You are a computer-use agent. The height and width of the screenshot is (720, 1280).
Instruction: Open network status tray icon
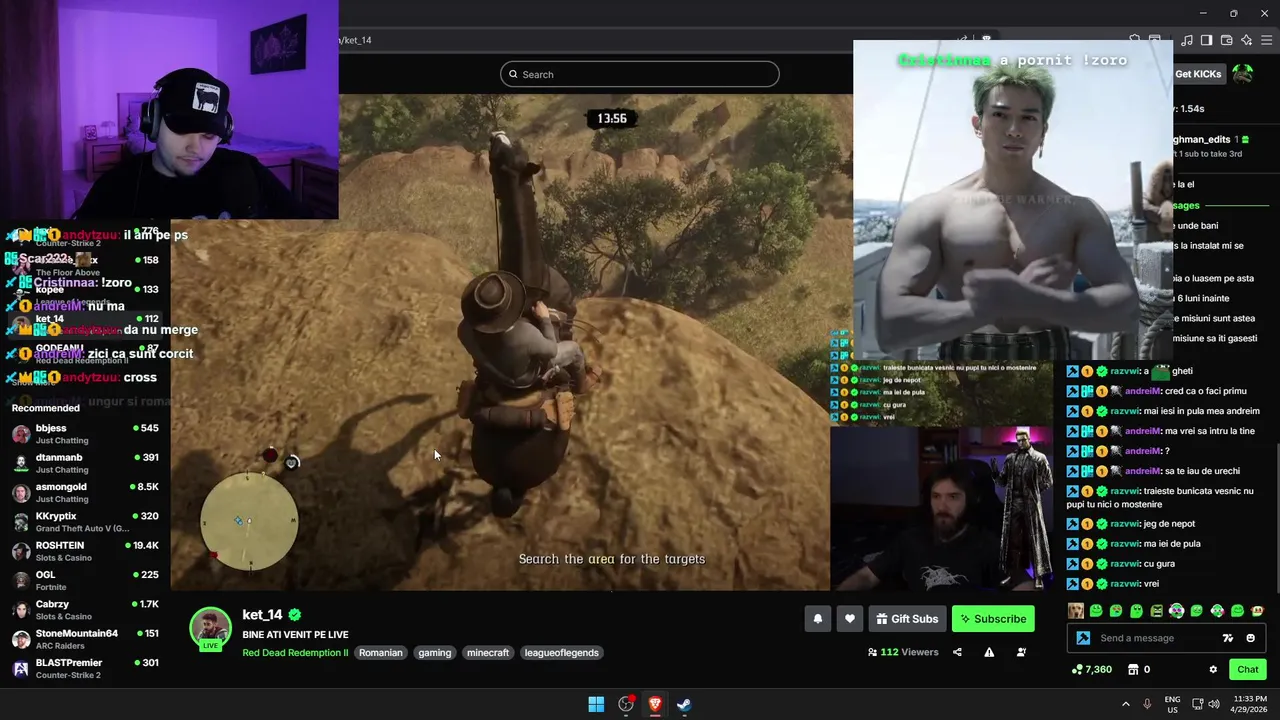click(1196, 704)
